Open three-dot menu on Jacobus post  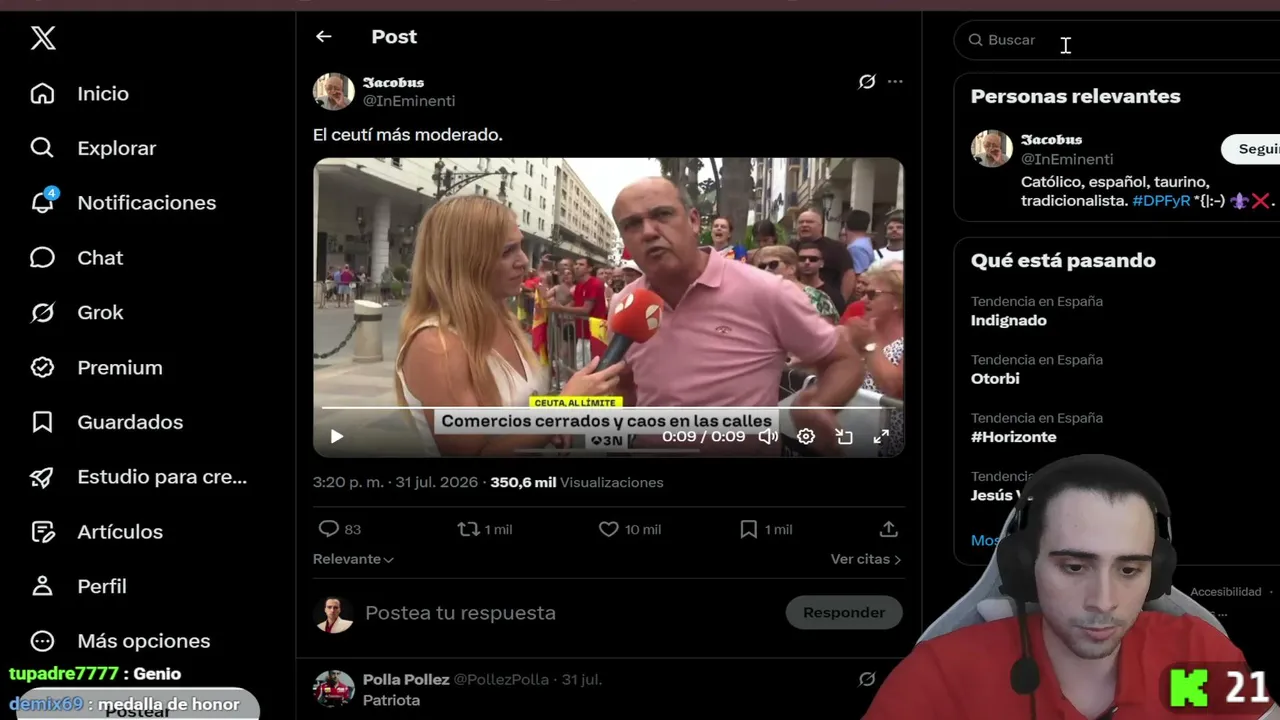[895, 82]
